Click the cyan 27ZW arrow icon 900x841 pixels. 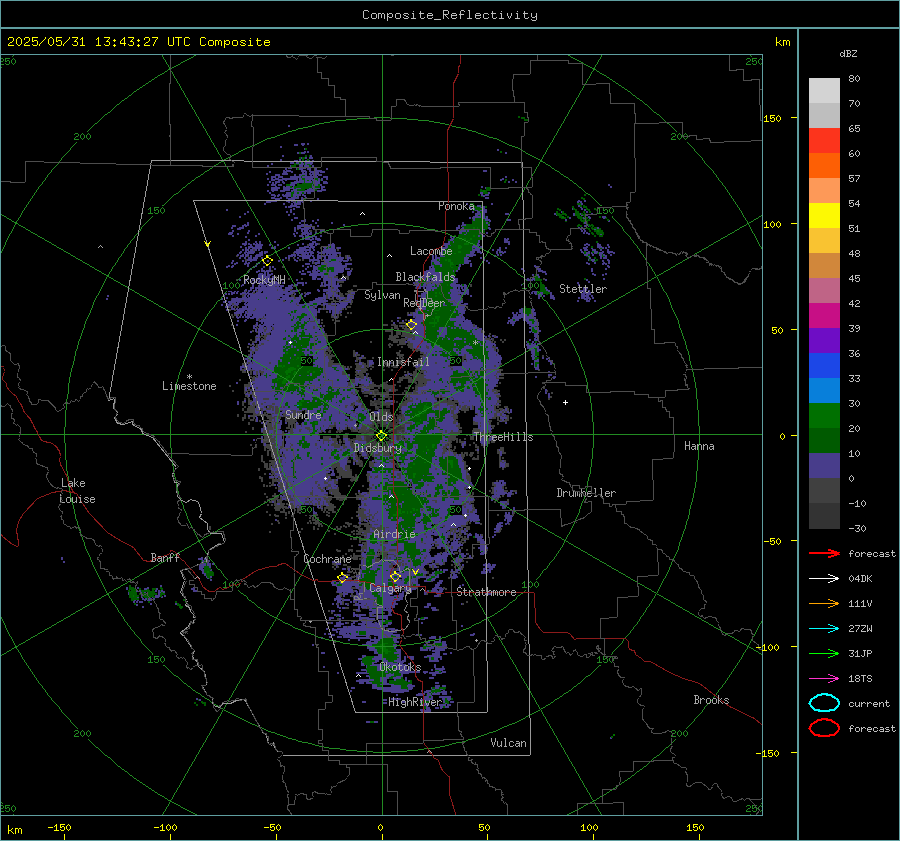(824, 629)
